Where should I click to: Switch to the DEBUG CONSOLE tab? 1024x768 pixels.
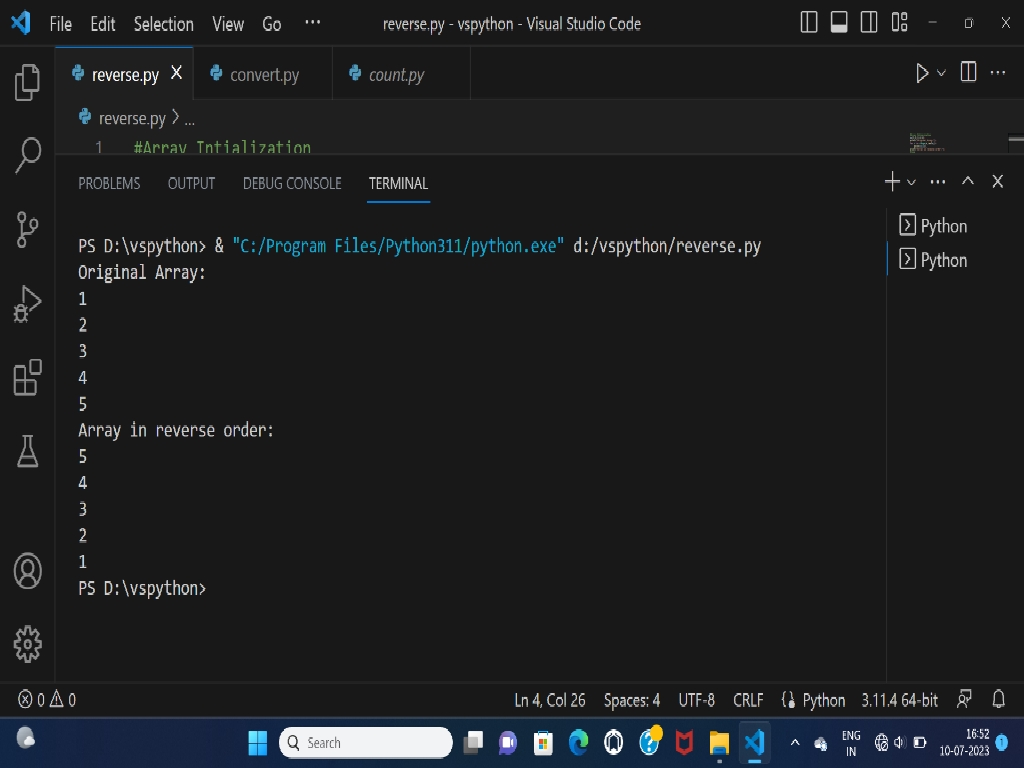coord(292,184)
